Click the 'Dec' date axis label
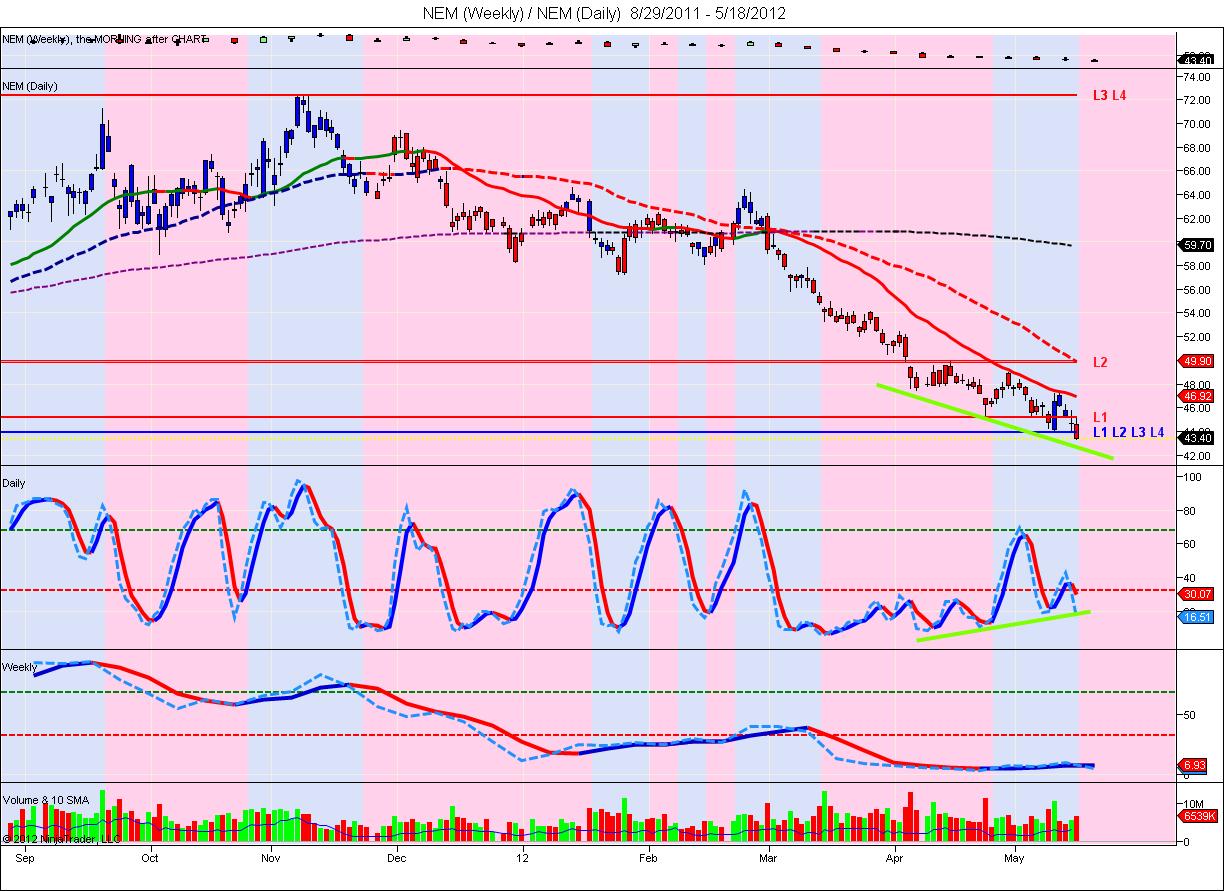The width and height of the screenshot is (1224, 891). click(396, 858)
